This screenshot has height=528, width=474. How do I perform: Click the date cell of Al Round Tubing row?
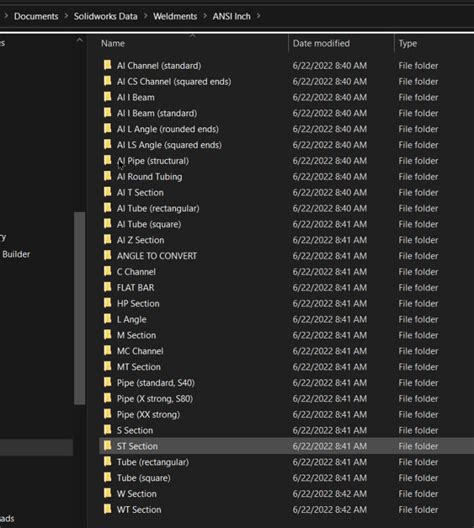[x=330, y=176]
